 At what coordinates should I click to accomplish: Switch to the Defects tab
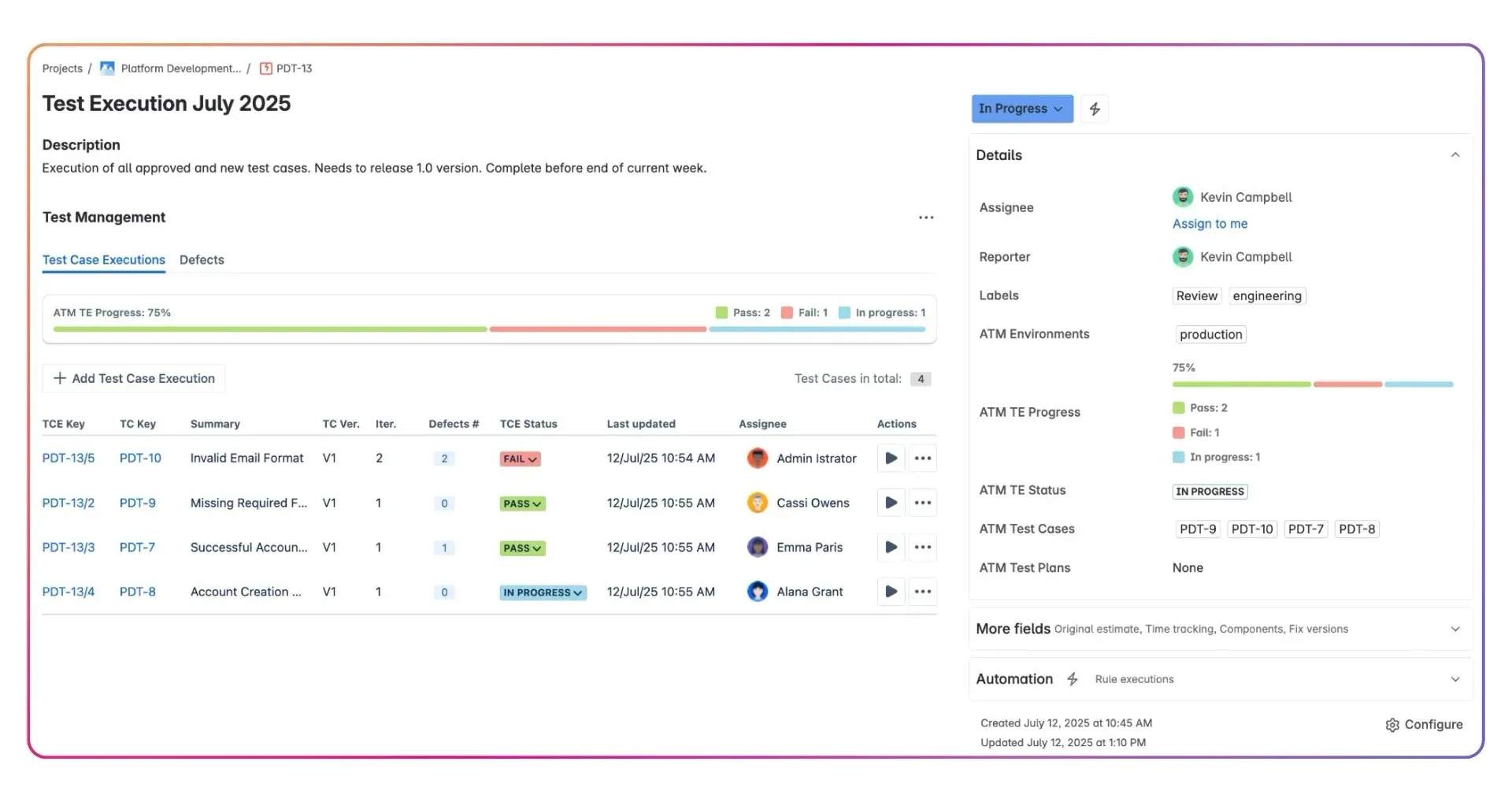(202, 260)
